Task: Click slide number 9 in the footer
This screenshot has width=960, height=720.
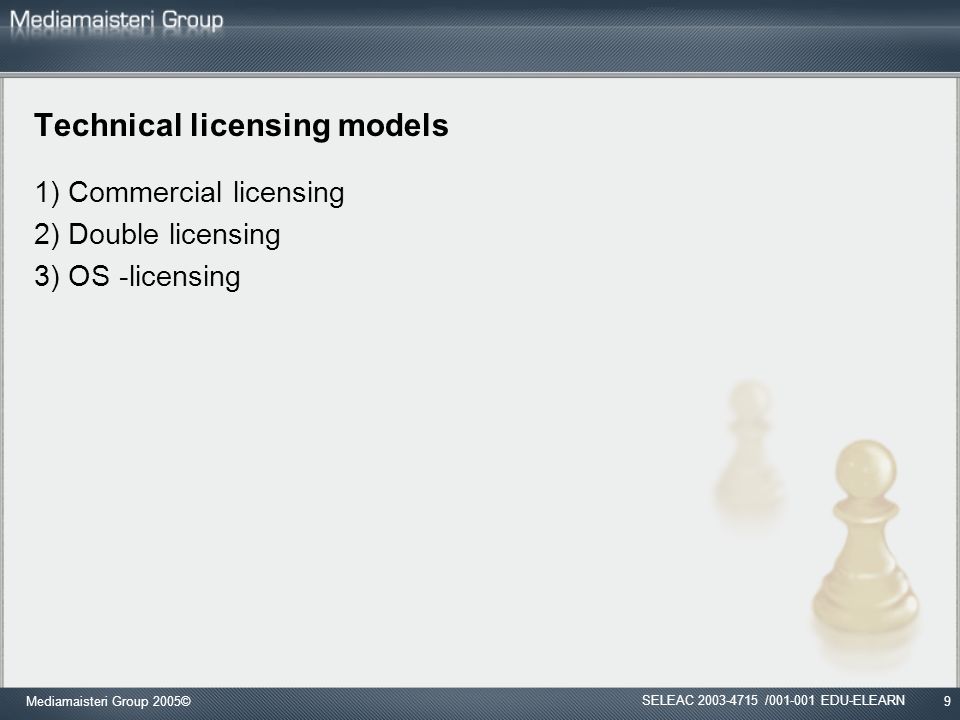Action: pyautogui.click(x=947, y=702)
